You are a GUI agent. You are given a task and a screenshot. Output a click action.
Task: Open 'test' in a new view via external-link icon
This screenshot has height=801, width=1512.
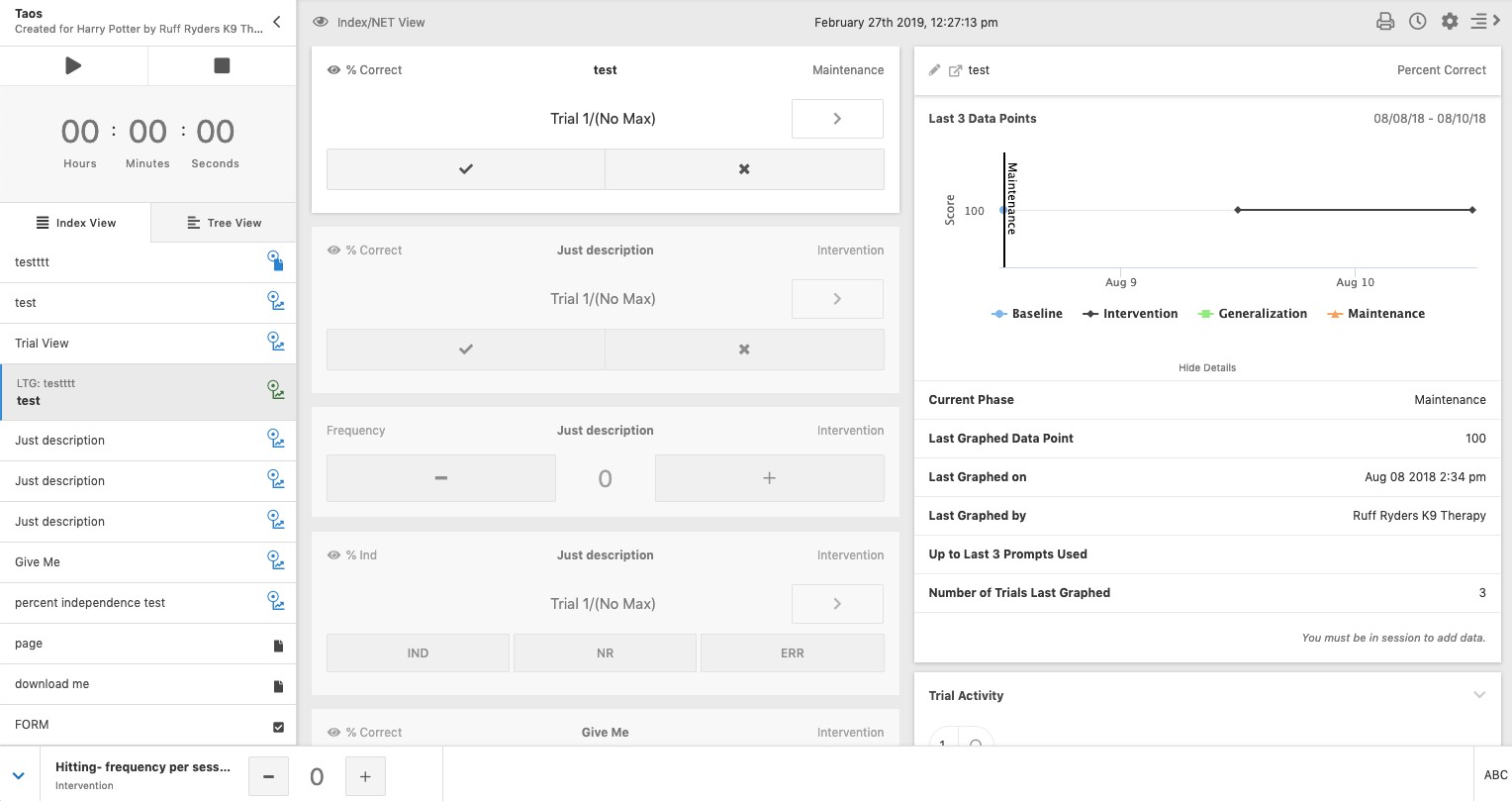pyautogui.click(x=955, y=69)
